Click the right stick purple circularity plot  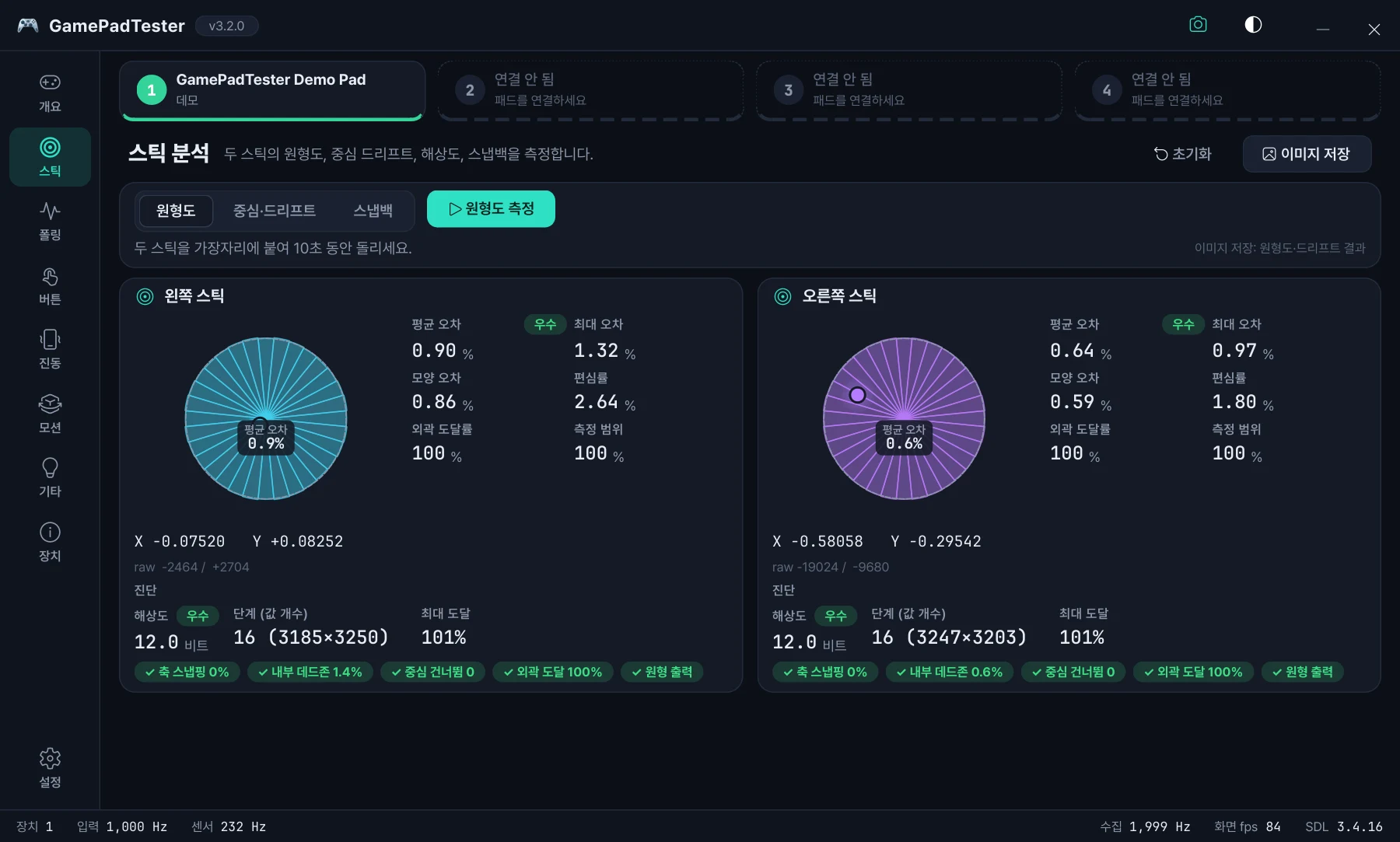[904, 418]
